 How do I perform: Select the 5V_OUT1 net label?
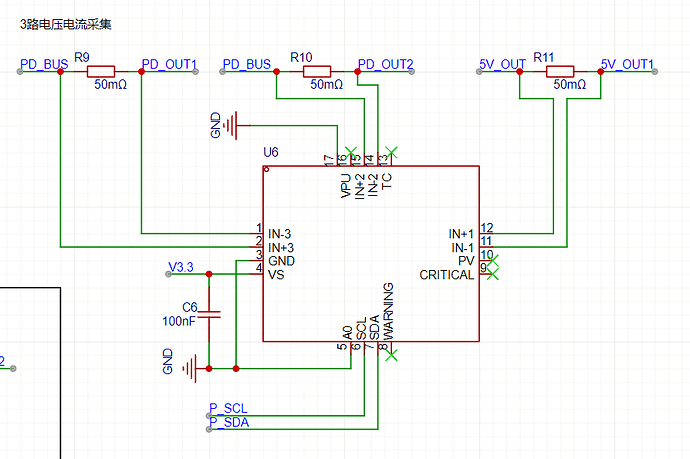tap(627, 64)
